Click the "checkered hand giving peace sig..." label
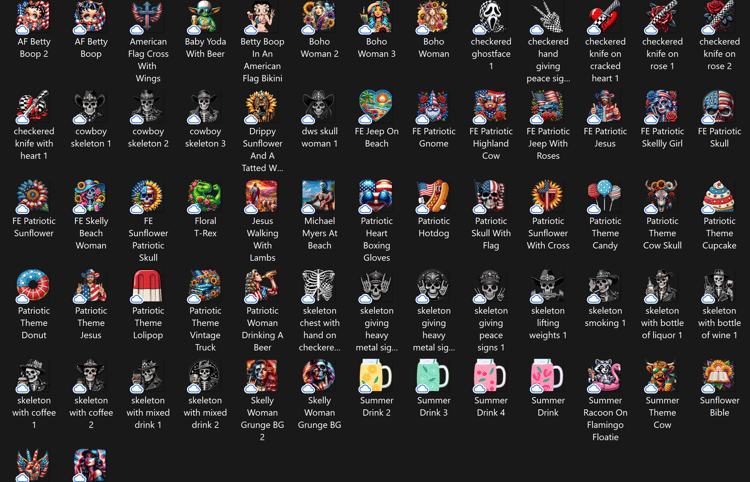Screen dimensions: 750x482 (x=548, y=60)
